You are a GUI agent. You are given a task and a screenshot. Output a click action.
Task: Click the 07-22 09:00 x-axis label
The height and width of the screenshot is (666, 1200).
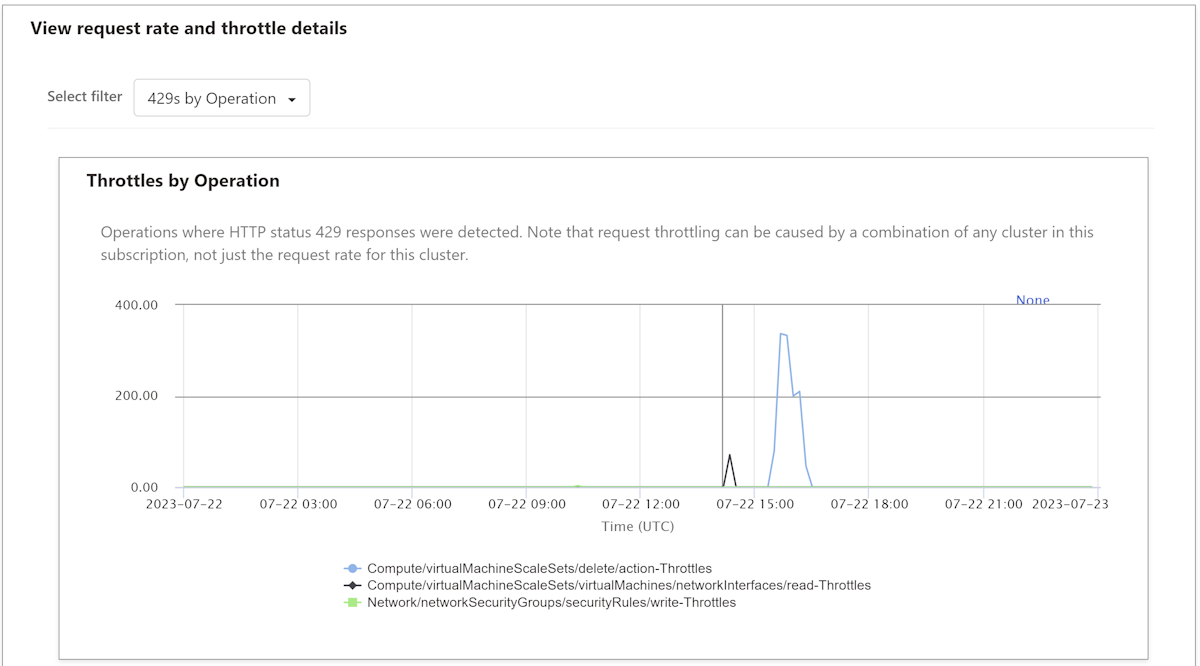(527, 504)
